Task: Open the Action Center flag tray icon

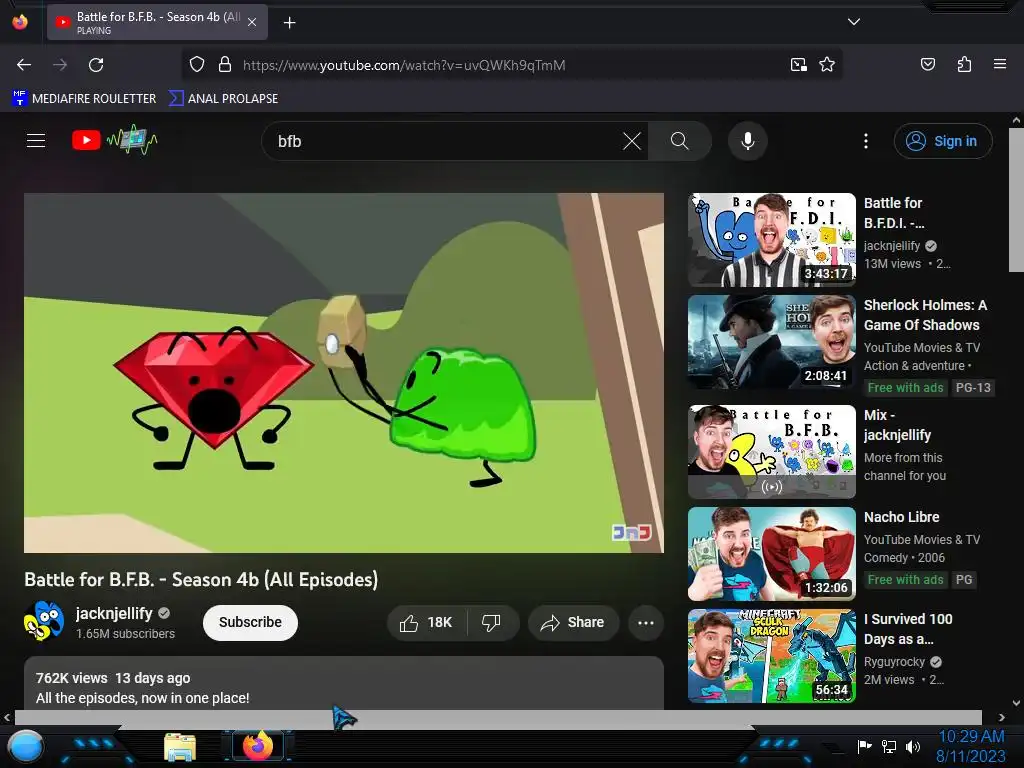Action: pyautogui.click(x=865, y=746)
